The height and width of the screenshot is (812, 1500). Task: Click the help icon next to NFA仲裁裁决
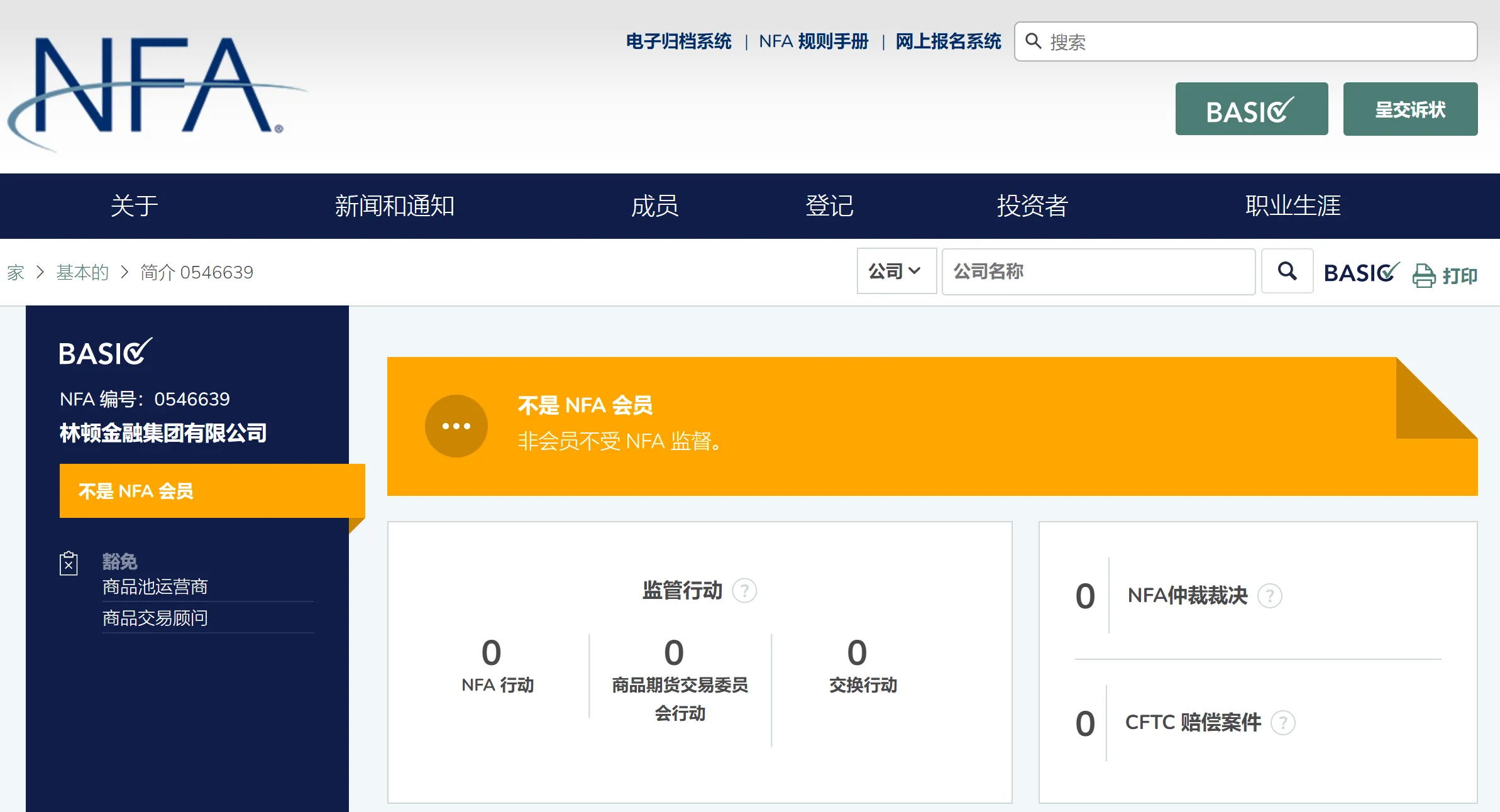[x=1270, y=595]
